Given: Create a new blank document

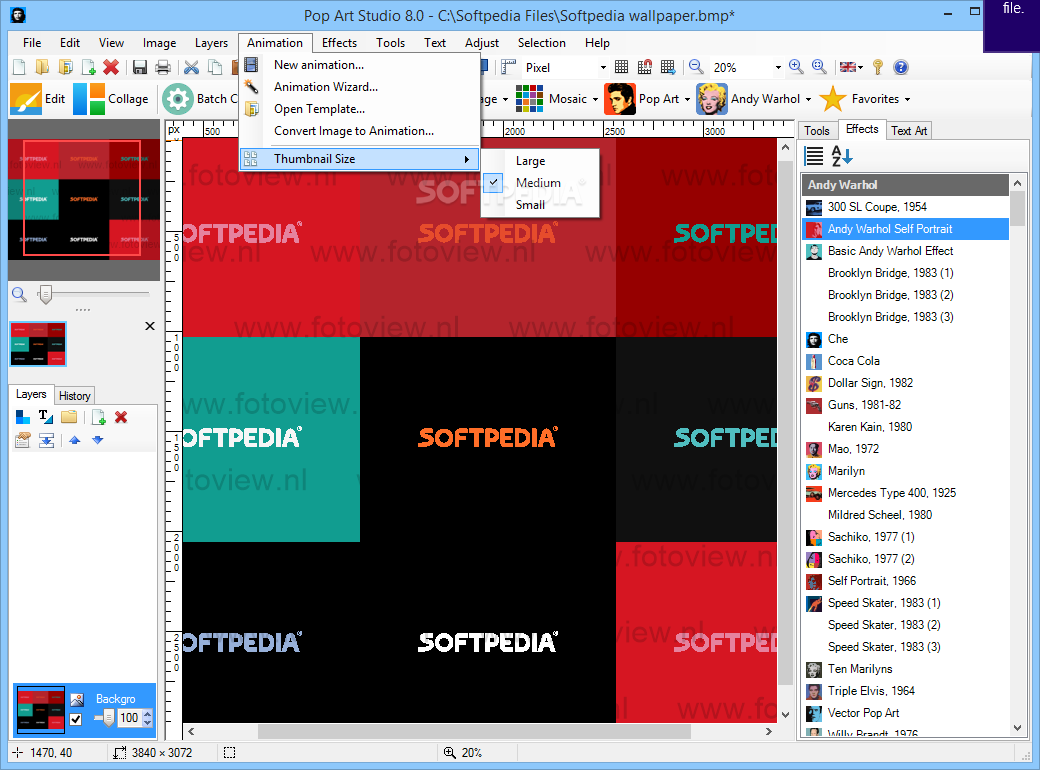Looking at the screenshot, I should click(19, 67).
